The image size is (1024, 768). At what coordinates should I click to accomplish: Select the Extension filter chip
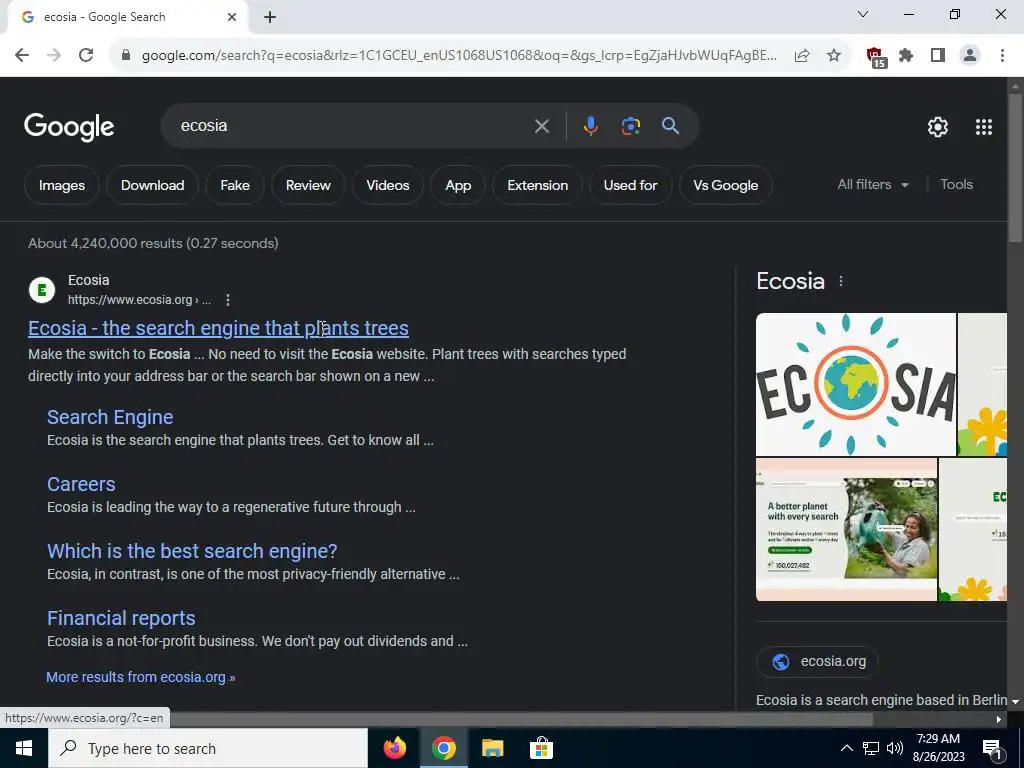pyautogui.click(x=537, y=185)
